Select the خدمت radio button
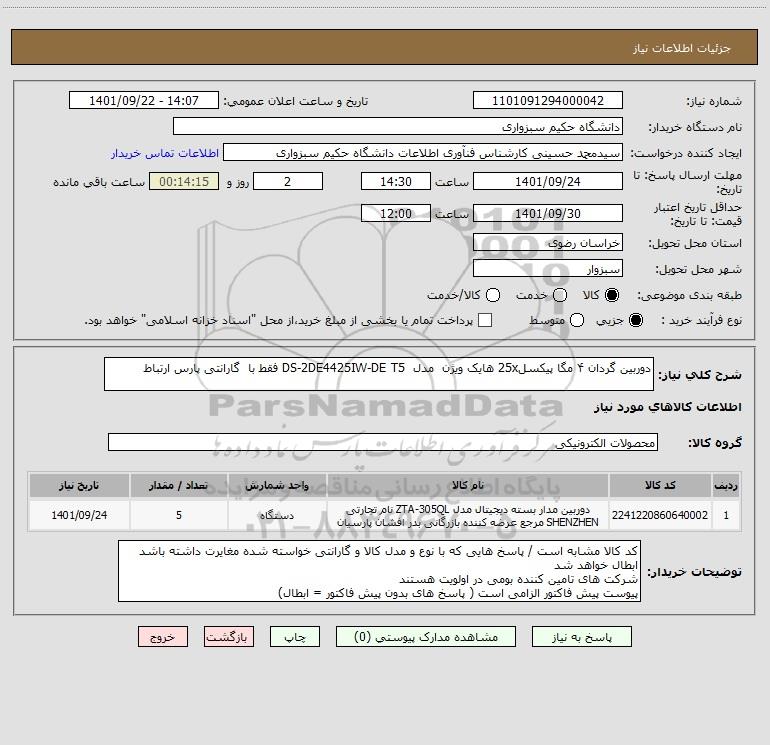Screen dimensions: 770x745 point(560,295)
